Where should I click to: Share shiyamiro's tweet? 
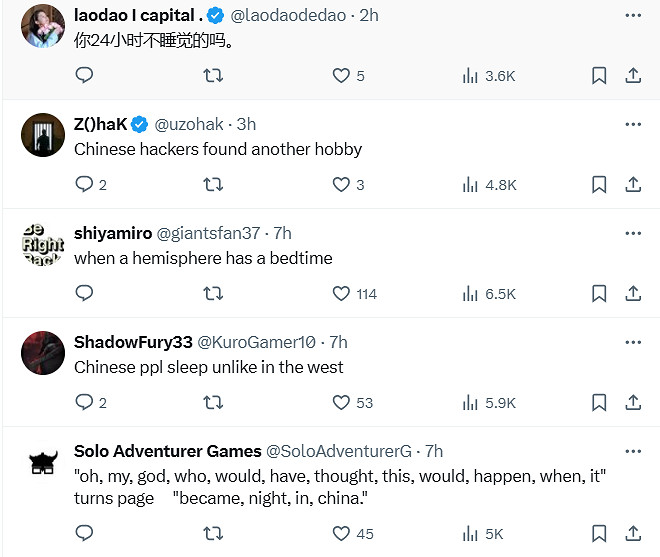pyautogui.click(x=632, y=293)
